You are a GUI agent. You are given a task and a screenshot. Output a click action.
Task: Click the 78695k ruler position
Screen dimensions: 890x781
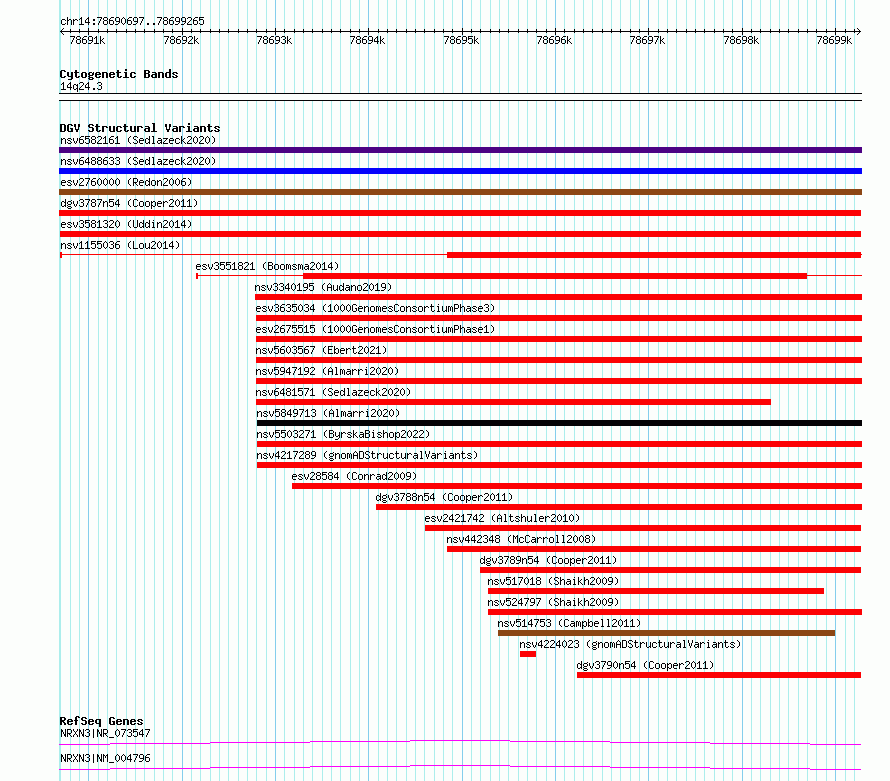(x=461, y=40)
